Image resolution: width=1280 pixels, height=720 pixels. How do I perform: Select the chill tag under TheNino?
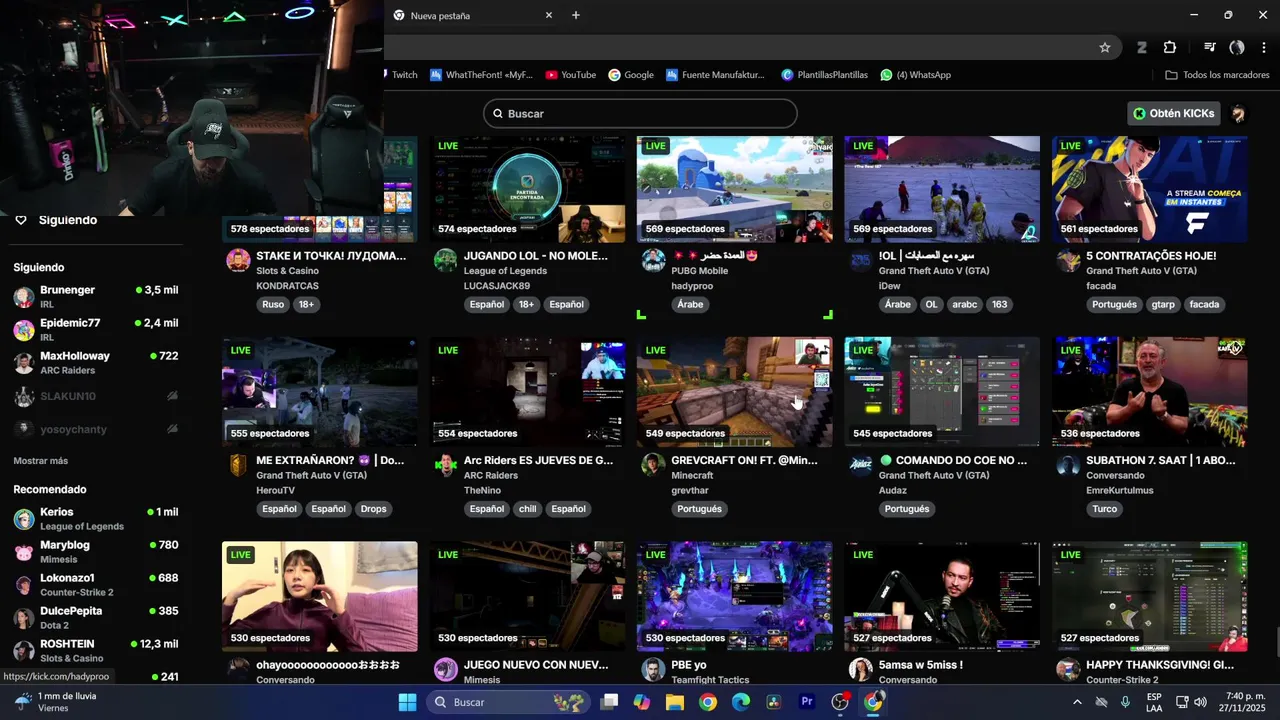point(527,509)
